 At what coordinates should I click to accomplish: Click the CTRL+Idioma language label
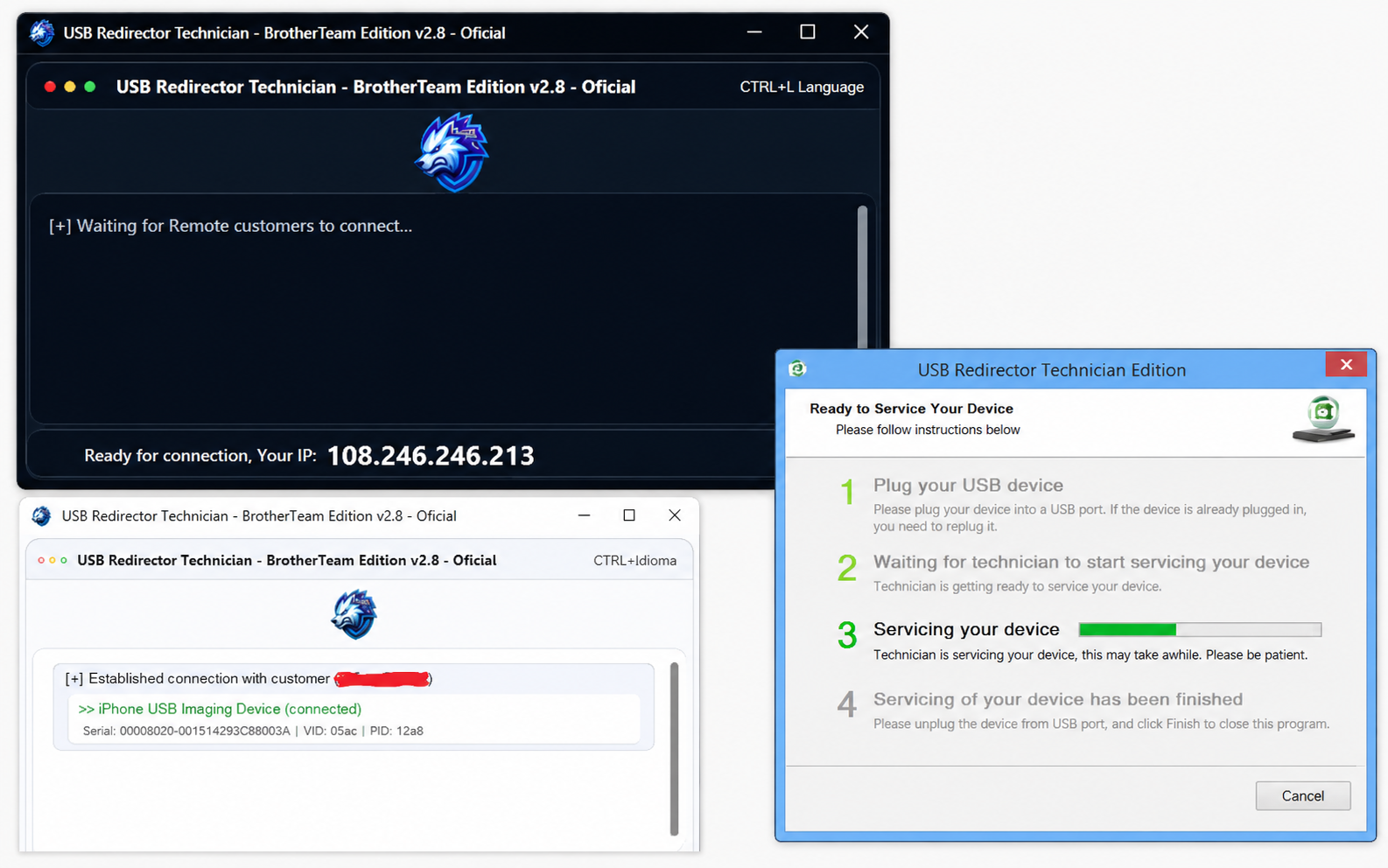click(634, 561)
